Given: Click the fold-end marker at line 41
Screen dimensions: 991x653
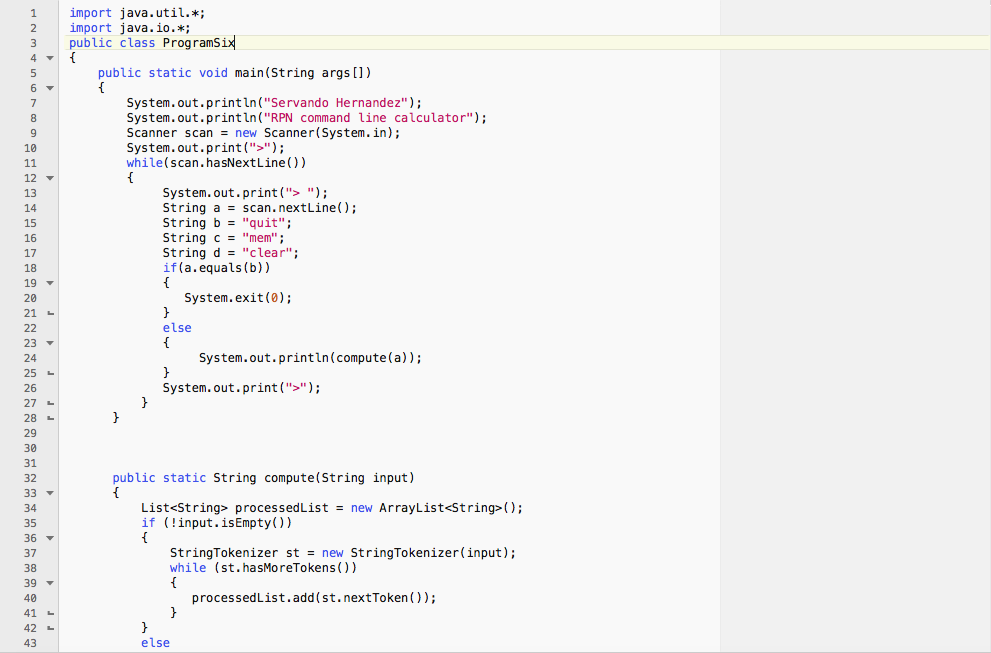Looking at the screenshot, I should (x=48, y=612).
